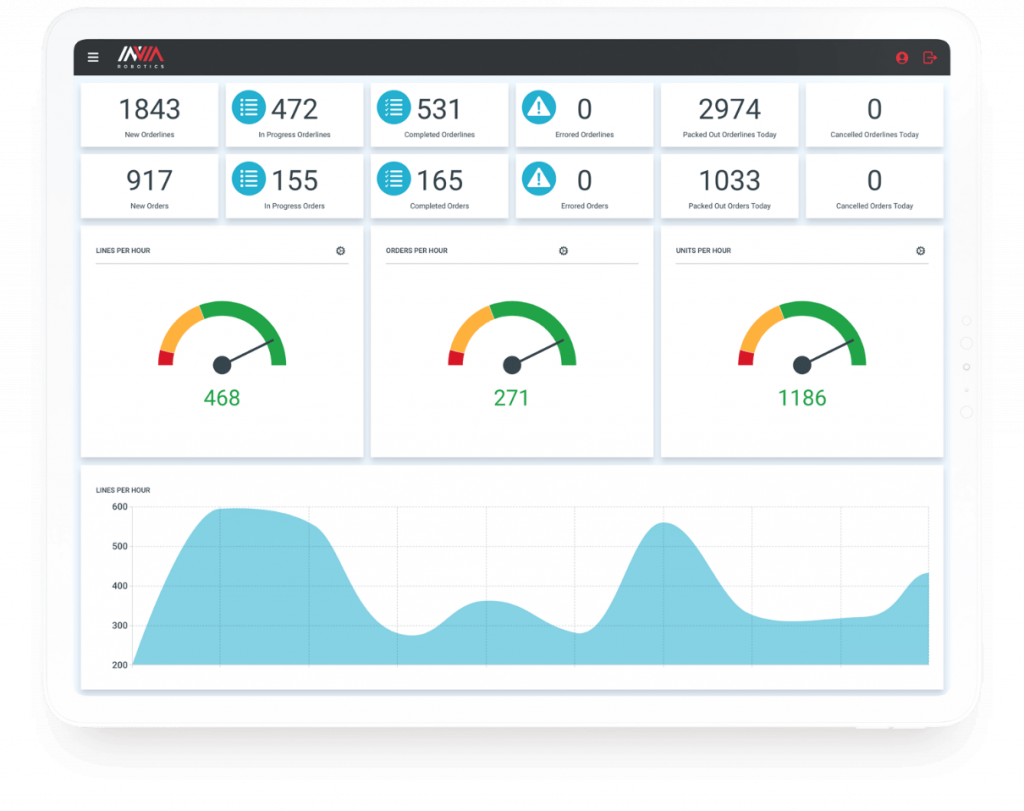The height and width of the screenshot is (811, 1024).
Task: Click the Completed Orderlines checklist icon
Action: (x=394, y=107)
